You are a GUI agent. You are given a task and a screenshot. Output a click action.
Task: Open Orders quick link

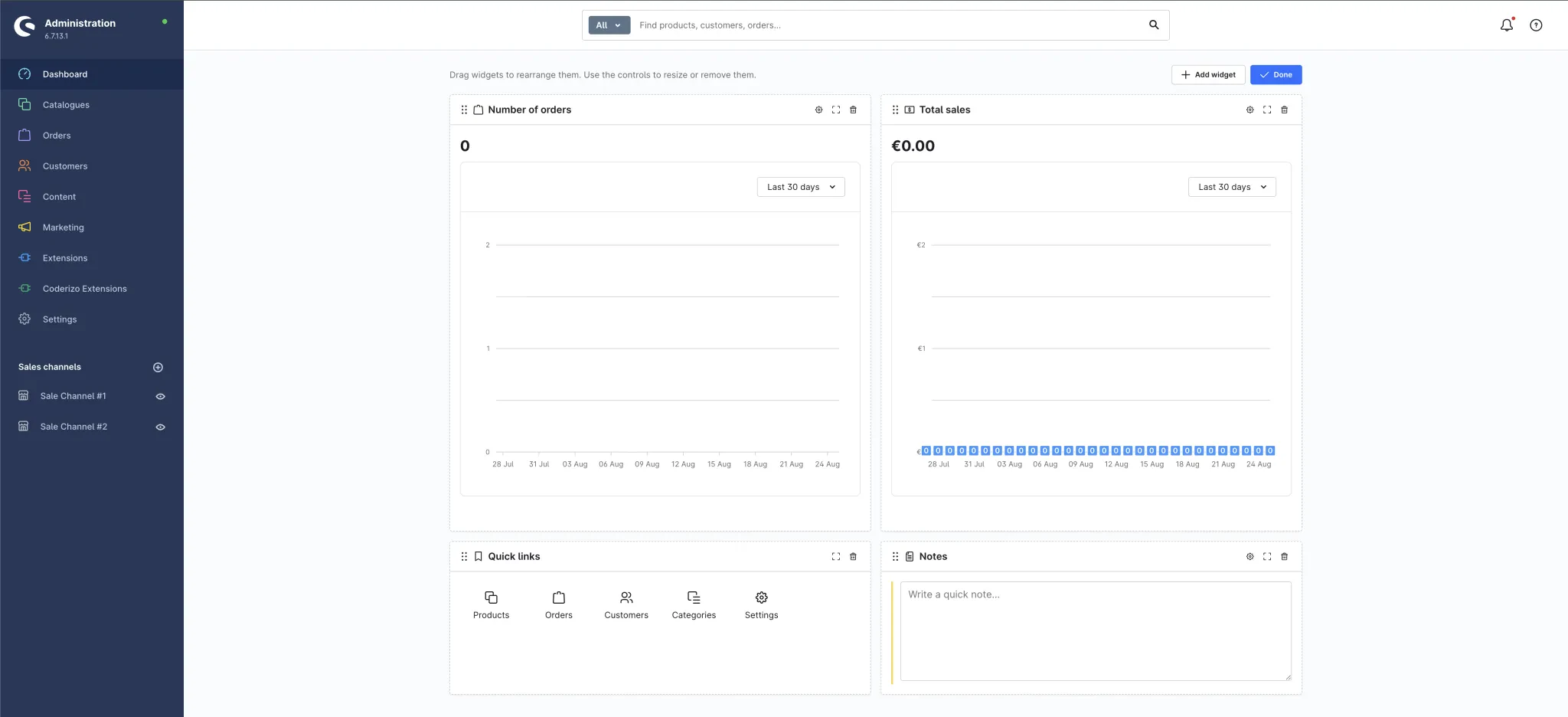point(559,604)
